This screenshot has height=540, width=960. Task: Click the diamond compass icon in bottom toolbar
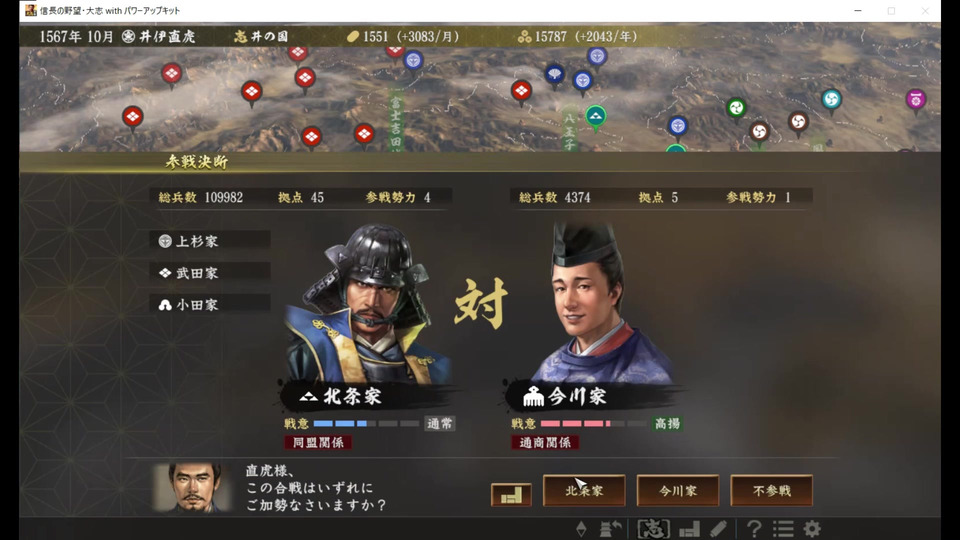[581, 528]
